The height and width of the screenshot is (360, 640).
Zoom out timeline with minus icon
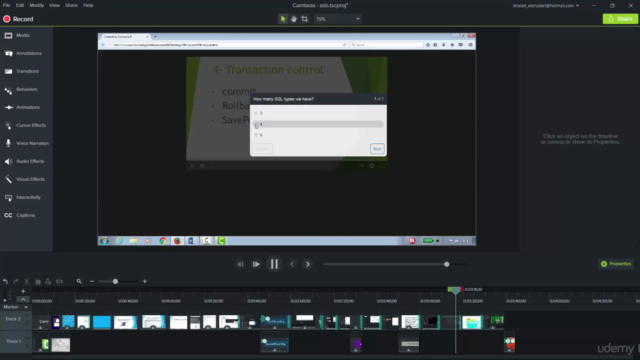(x=92, y=281)
